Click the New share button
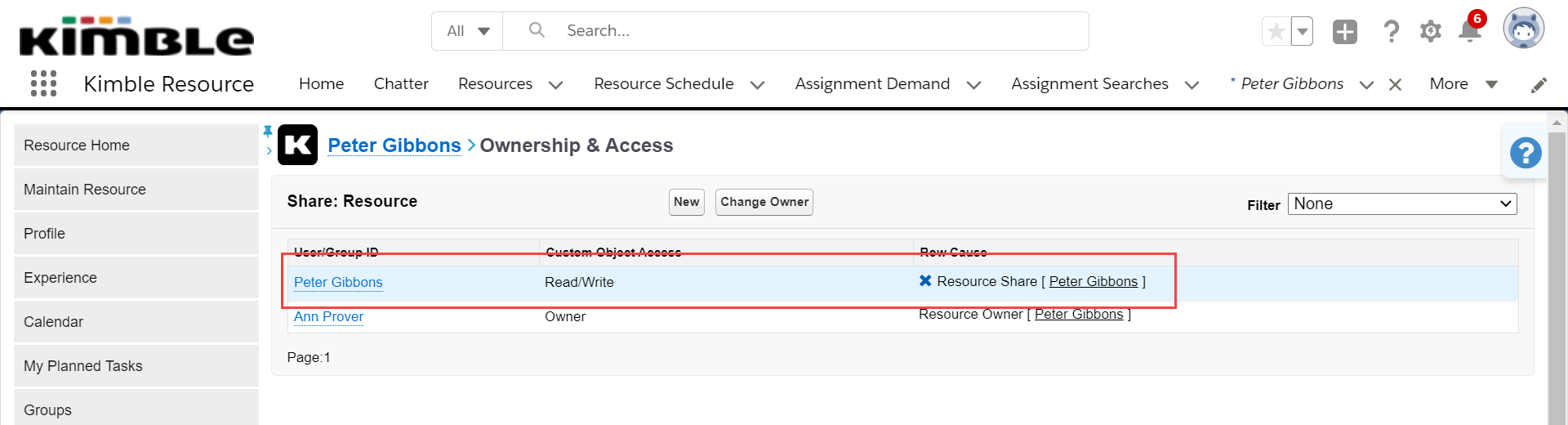Image resolution: width=1568 pixels, height=425 pixels. click(x=687, y=202)
